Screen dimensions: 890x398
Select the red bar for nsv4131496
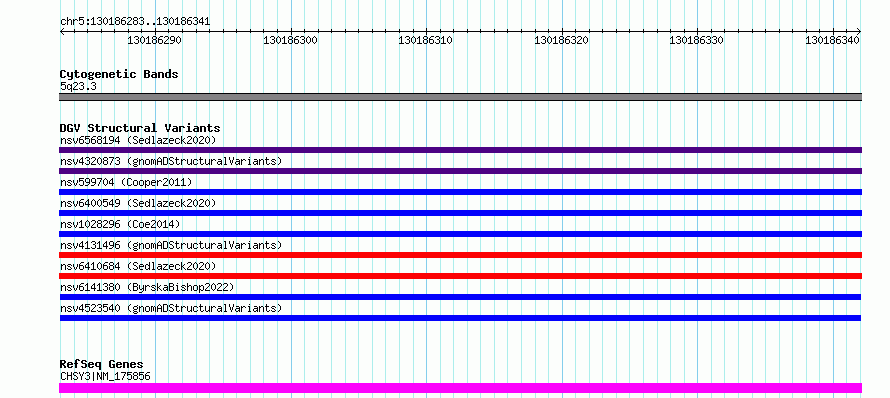(x=460, y=255)
